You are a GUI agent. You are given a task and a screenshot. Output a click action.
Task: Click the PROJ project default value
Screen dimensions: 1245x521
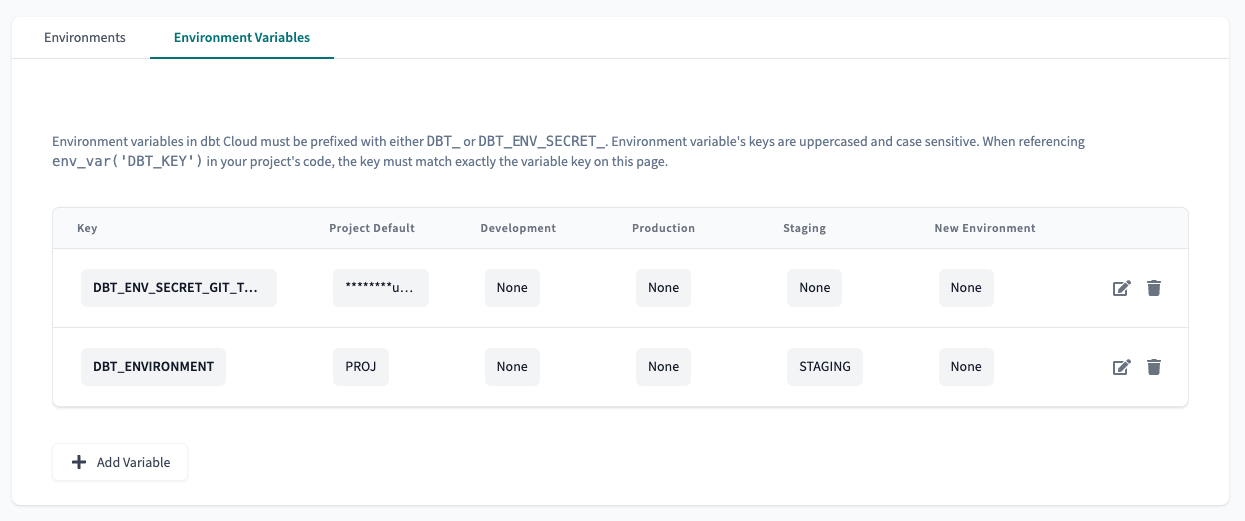(360, 367)
